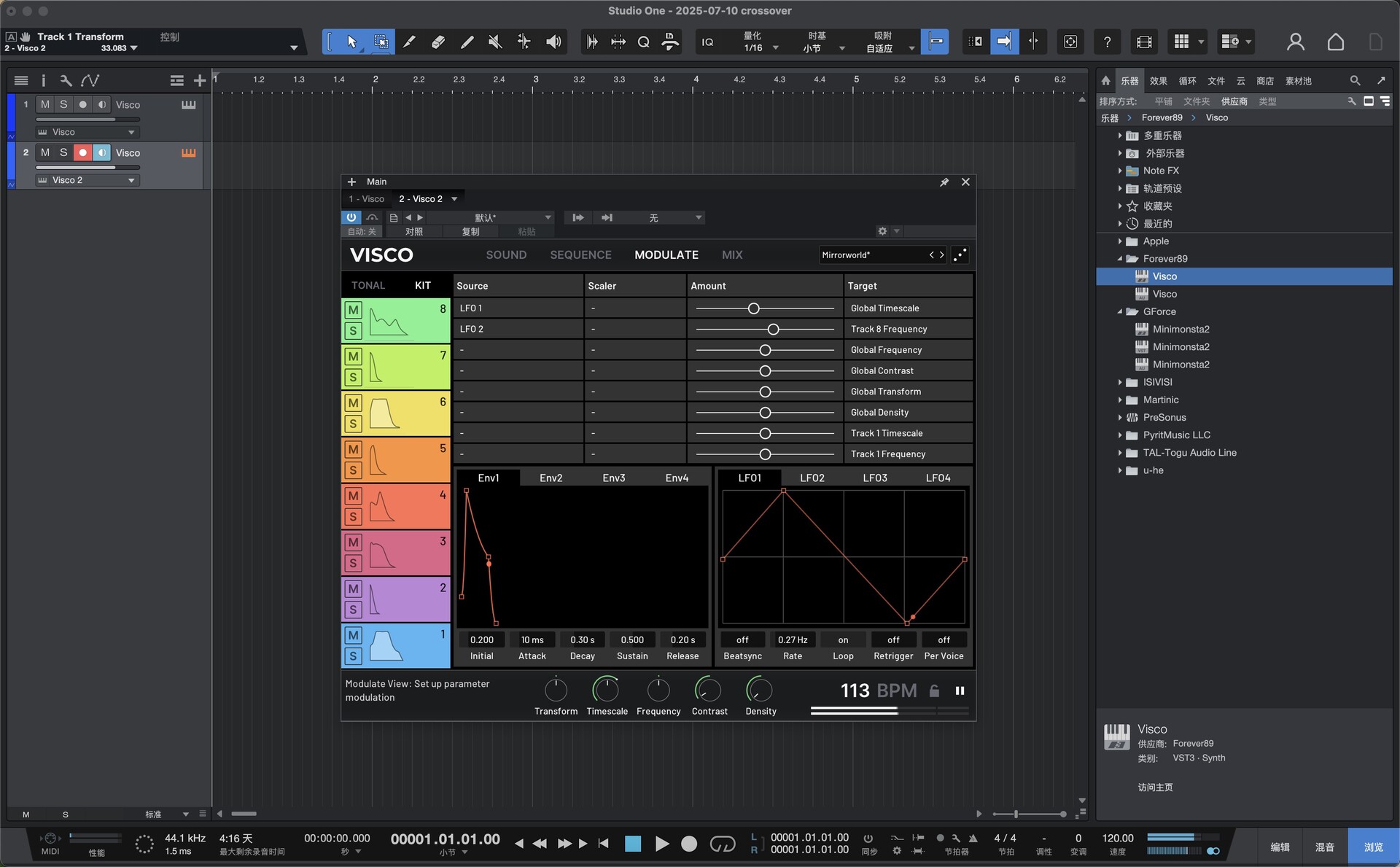This screenshot has width=1400, height=867.
Task: Adjust the Global Contrast Amount slider
Action: tap(764, 371)
